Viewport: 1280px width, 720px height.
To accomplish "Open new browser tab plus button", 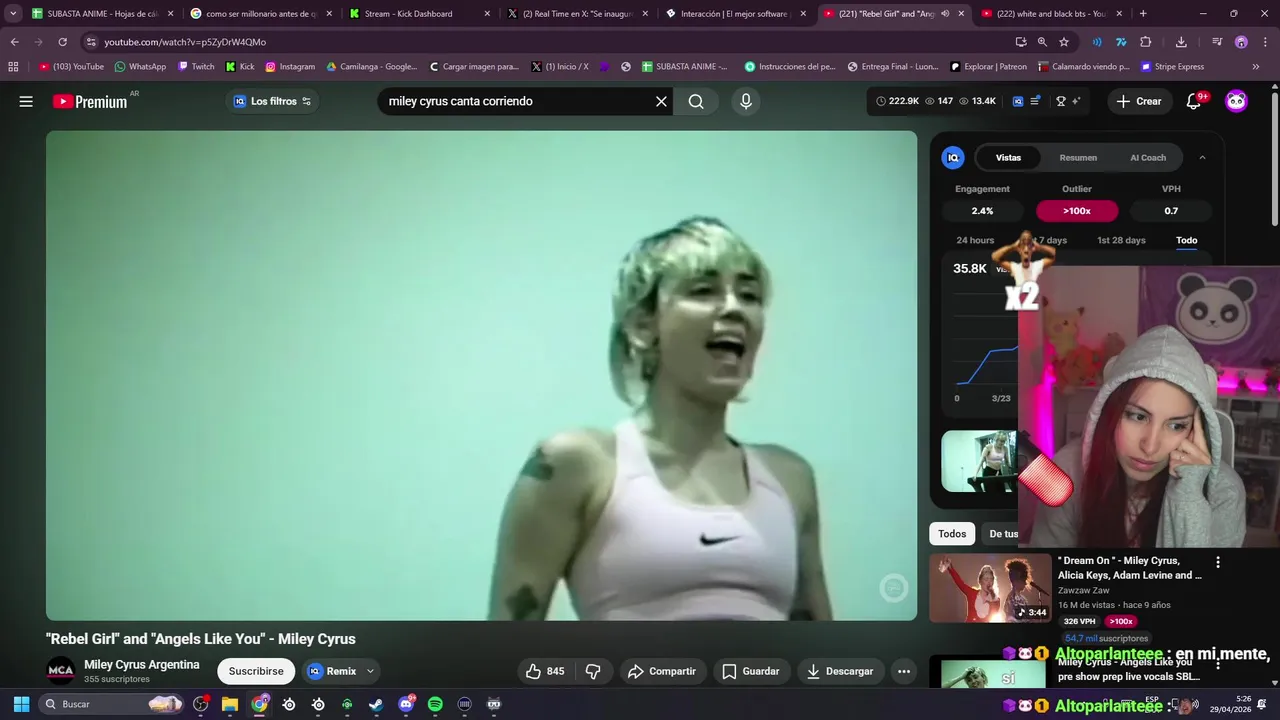I will tap(1143, 14).
